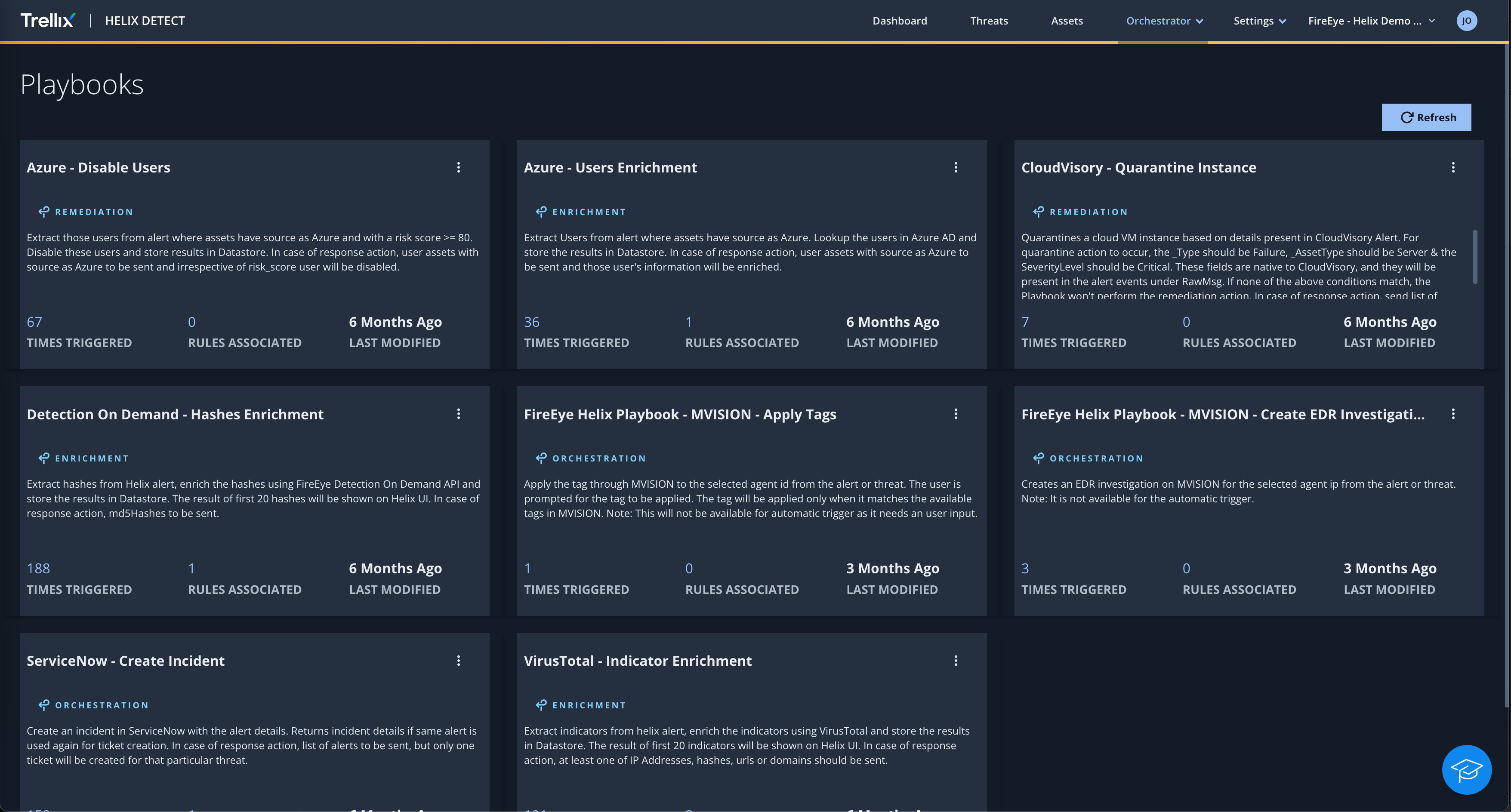Click the Enrichment icon on Azure - Users Enrichment
Image resolution: width=1511 pixels, height=812 pixels.
tap(541, 212)
